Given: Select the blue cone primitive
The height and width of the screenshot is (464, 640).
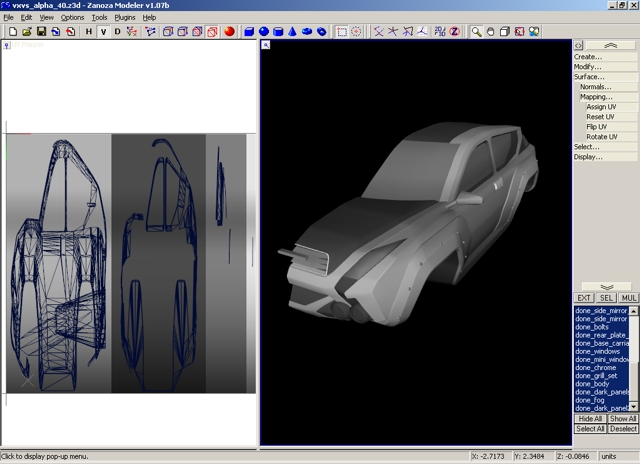Looking at the screenshot, I should point(293,31).
